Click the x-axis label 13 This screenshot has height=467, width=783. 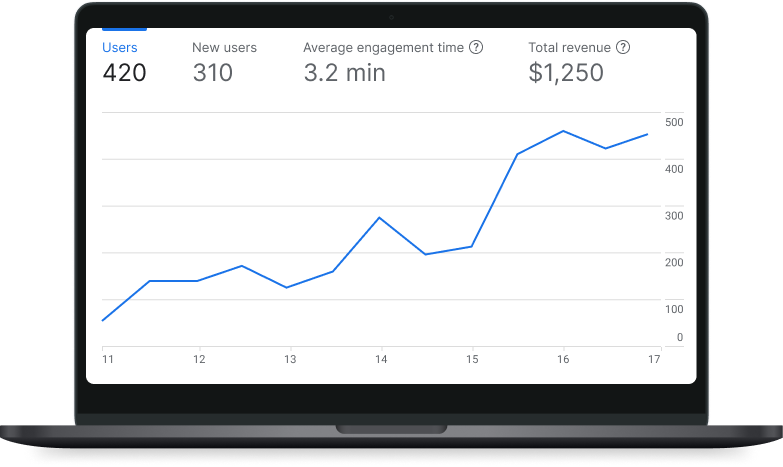290,360
